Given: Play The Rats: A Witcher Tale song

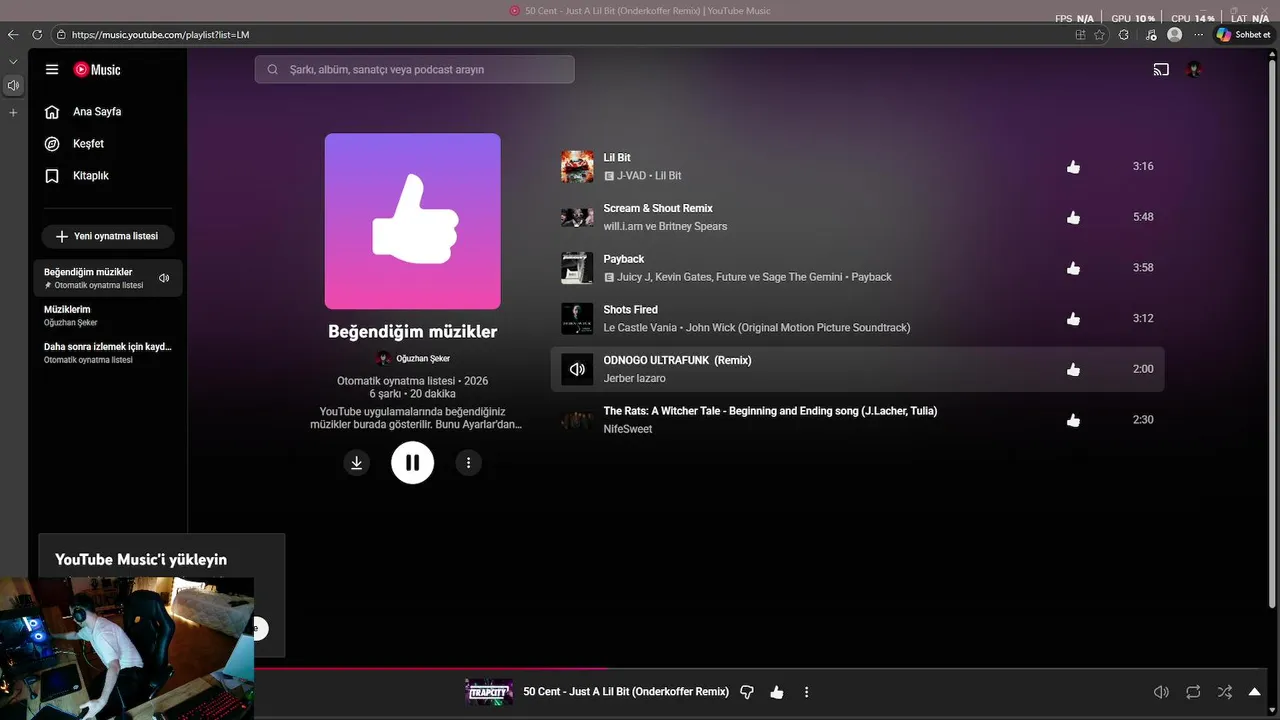Looking at the screenshot, I should [x=770, y=411].
